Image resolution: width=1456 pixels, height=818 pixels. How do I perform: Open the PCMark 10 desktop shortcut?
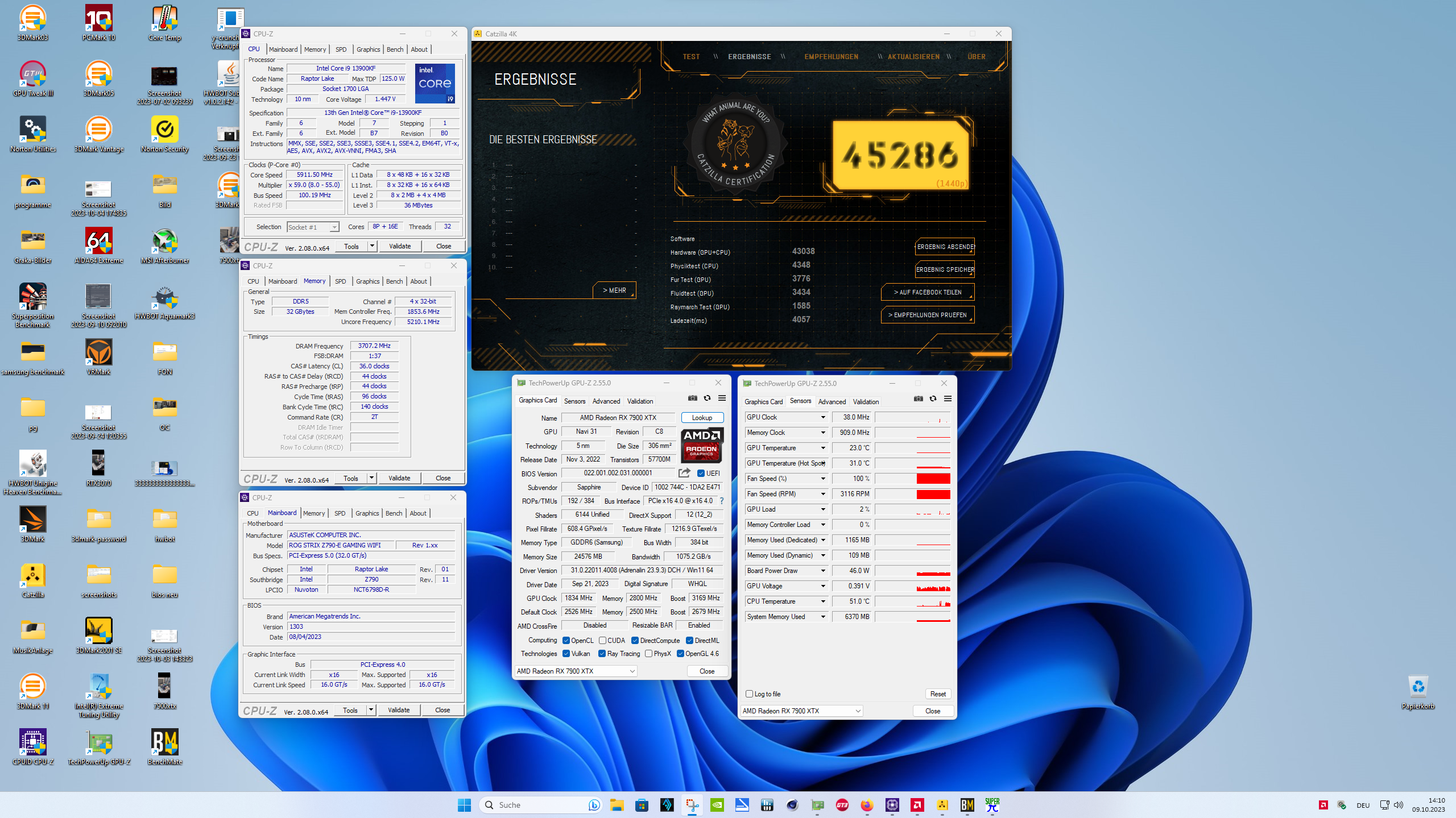coord(98,23)
